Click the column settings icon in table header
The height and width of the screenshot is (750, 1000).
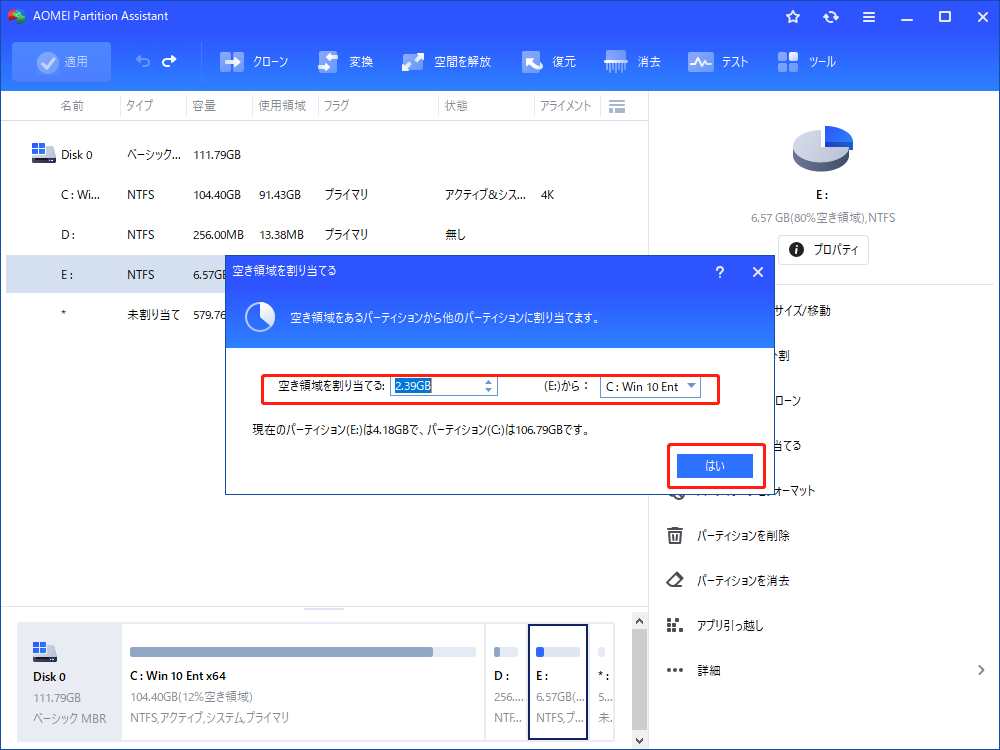[617, 107]
